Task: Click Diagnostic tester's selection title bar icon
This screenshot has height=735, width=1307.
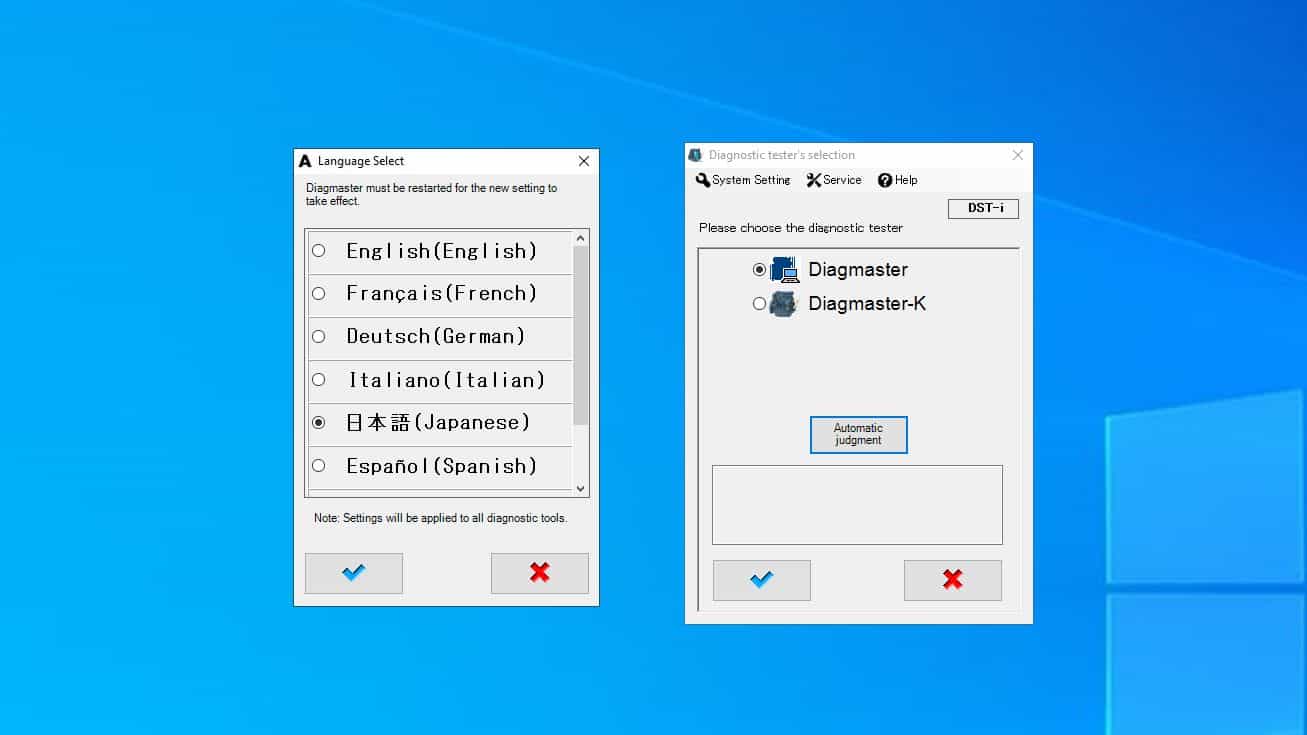Action: click(x=696, y=155)
